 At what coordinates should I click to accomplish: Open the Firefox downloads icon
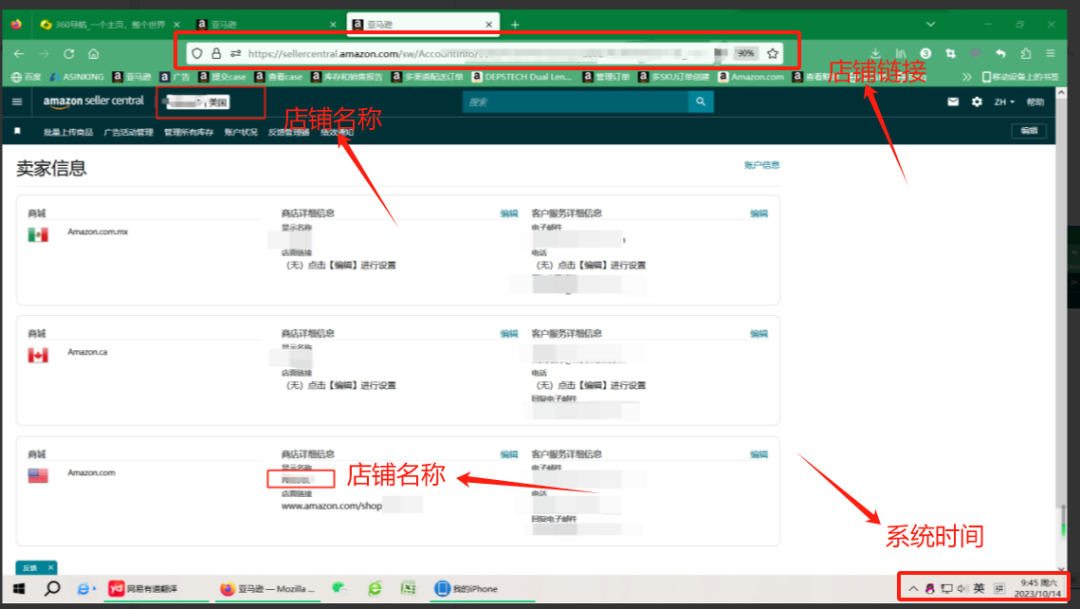pos(875,53)
